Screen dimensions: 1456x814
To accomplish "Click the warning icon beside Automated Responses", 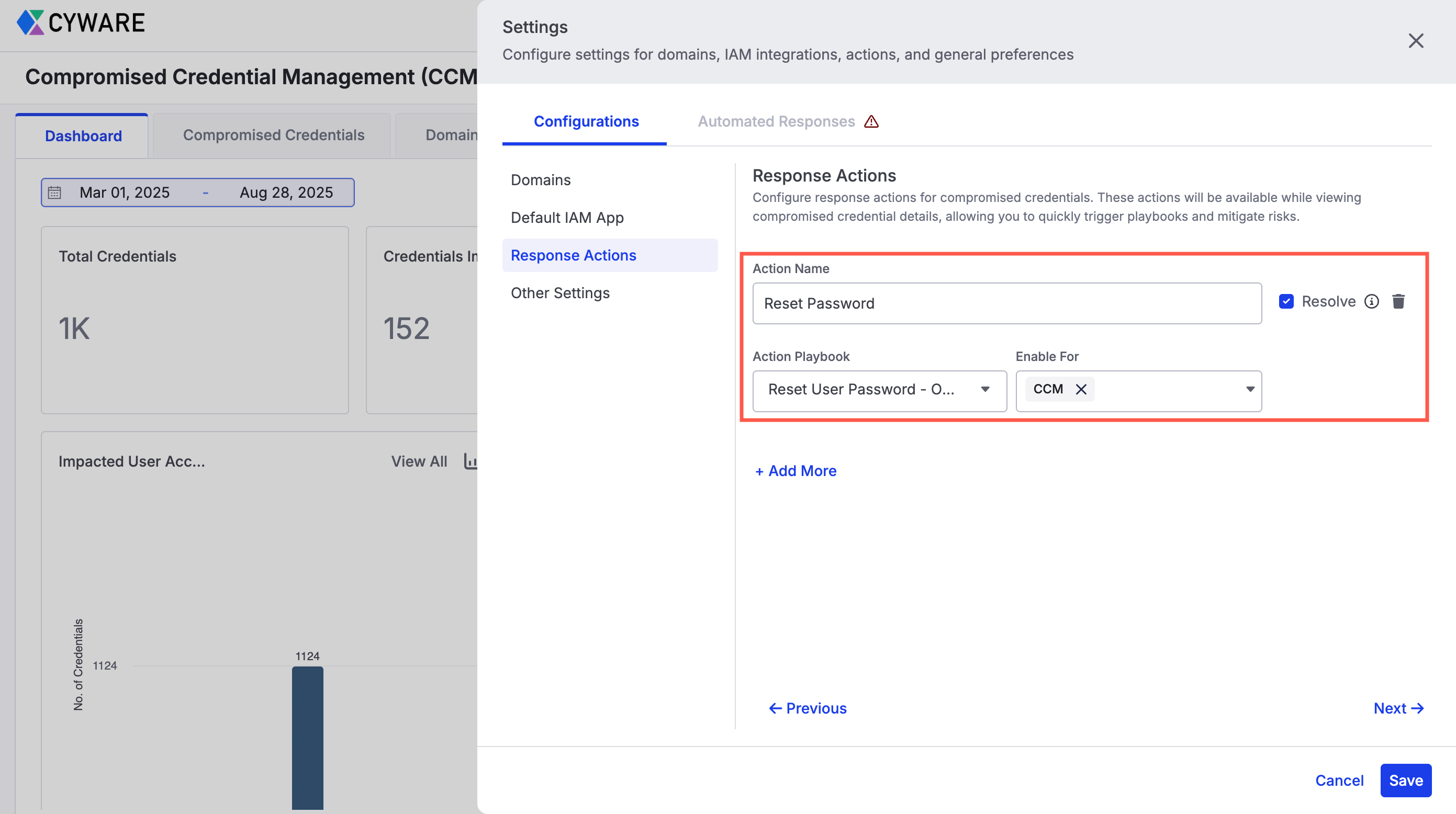I will coord(871,121).
